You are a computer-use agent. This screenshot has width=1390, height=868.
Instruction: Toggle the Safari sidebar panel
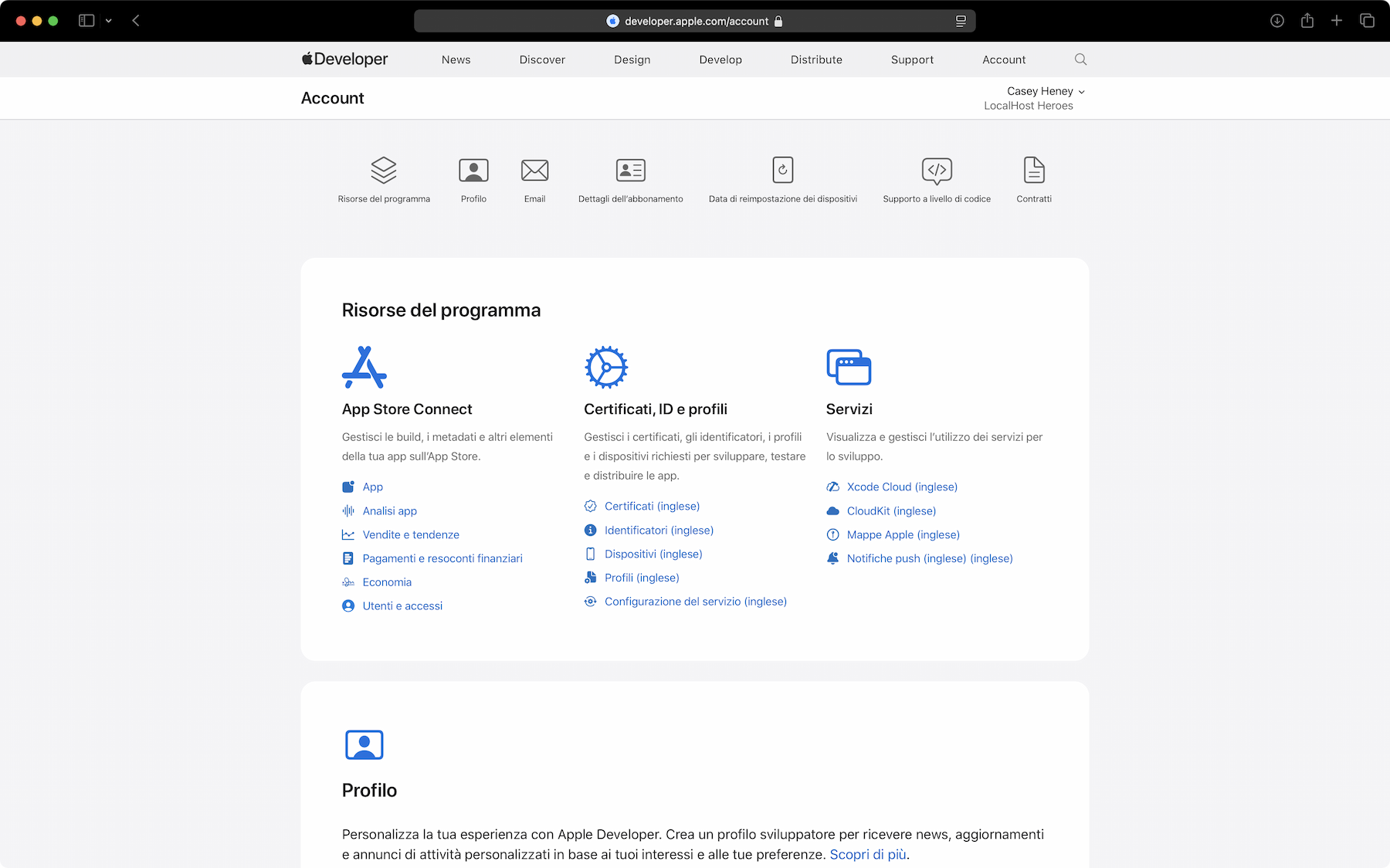86,21
